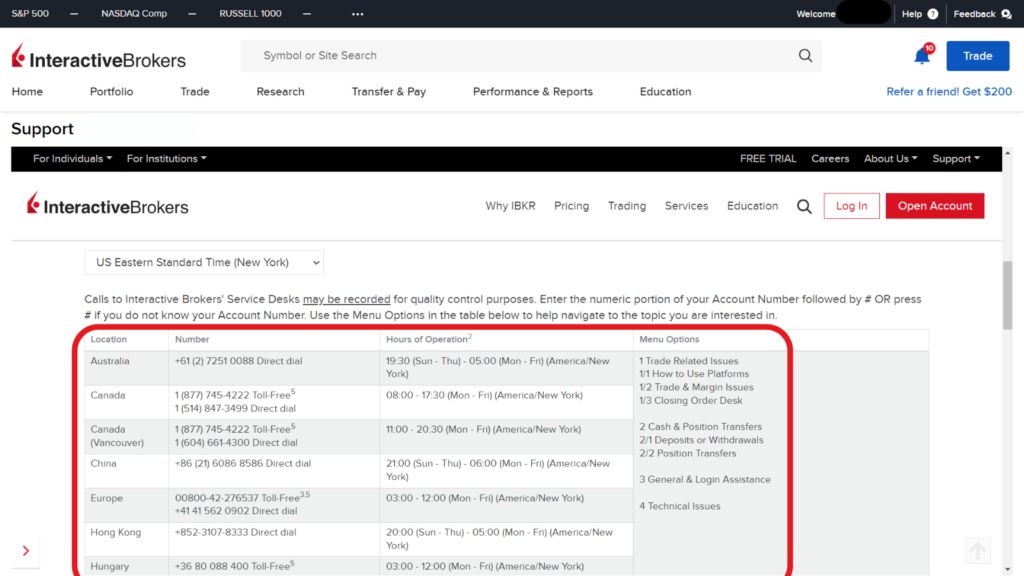The width and height of the screenshot is (1024, 576).
Task: Click the Open Account button
Action: click(934, 206)
